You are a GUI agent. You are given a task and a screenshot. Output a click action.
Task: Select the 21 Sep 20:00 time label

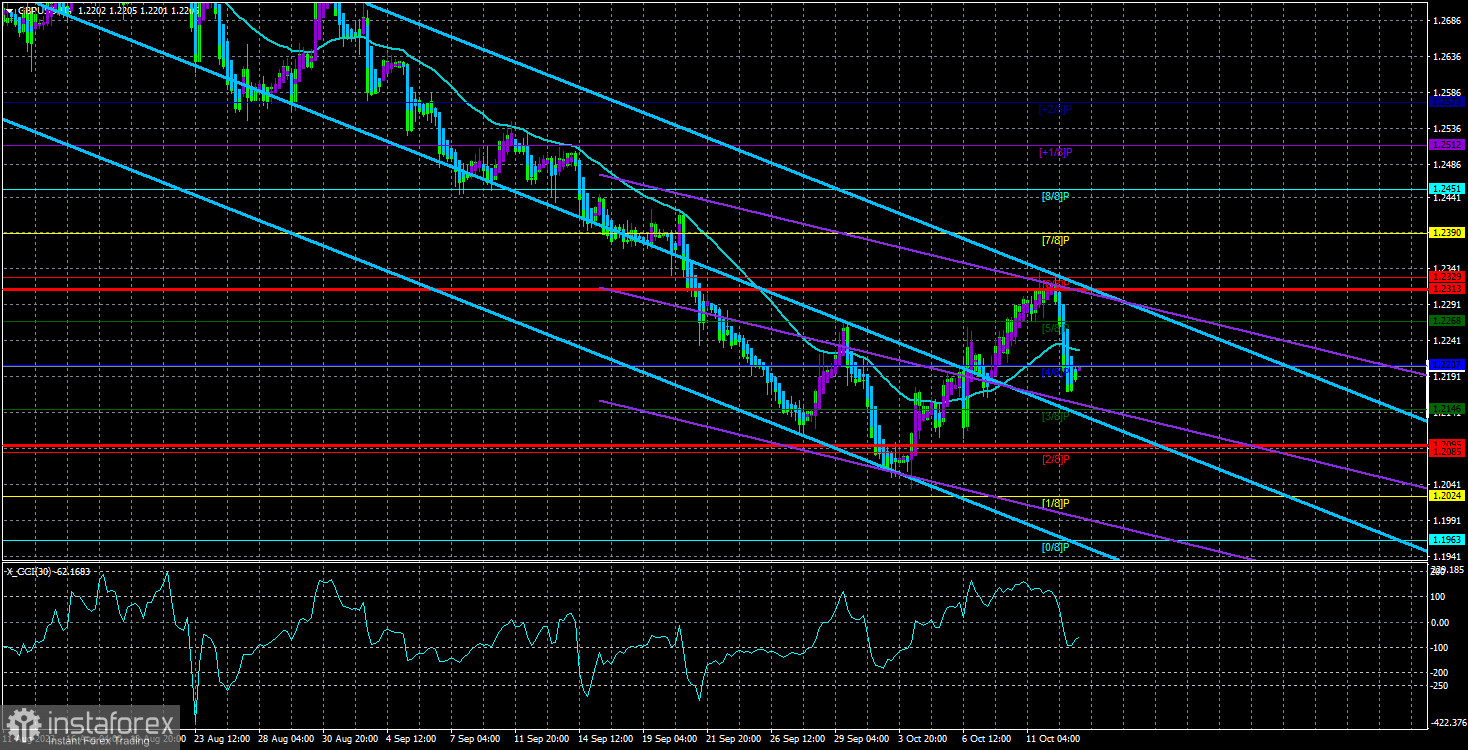736,739
